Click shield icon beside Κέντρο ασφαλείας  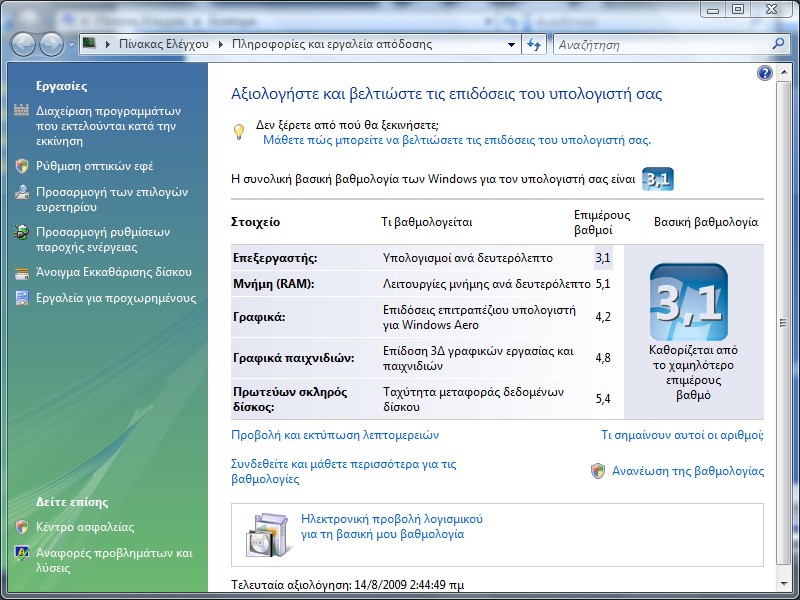click(21, 527)
